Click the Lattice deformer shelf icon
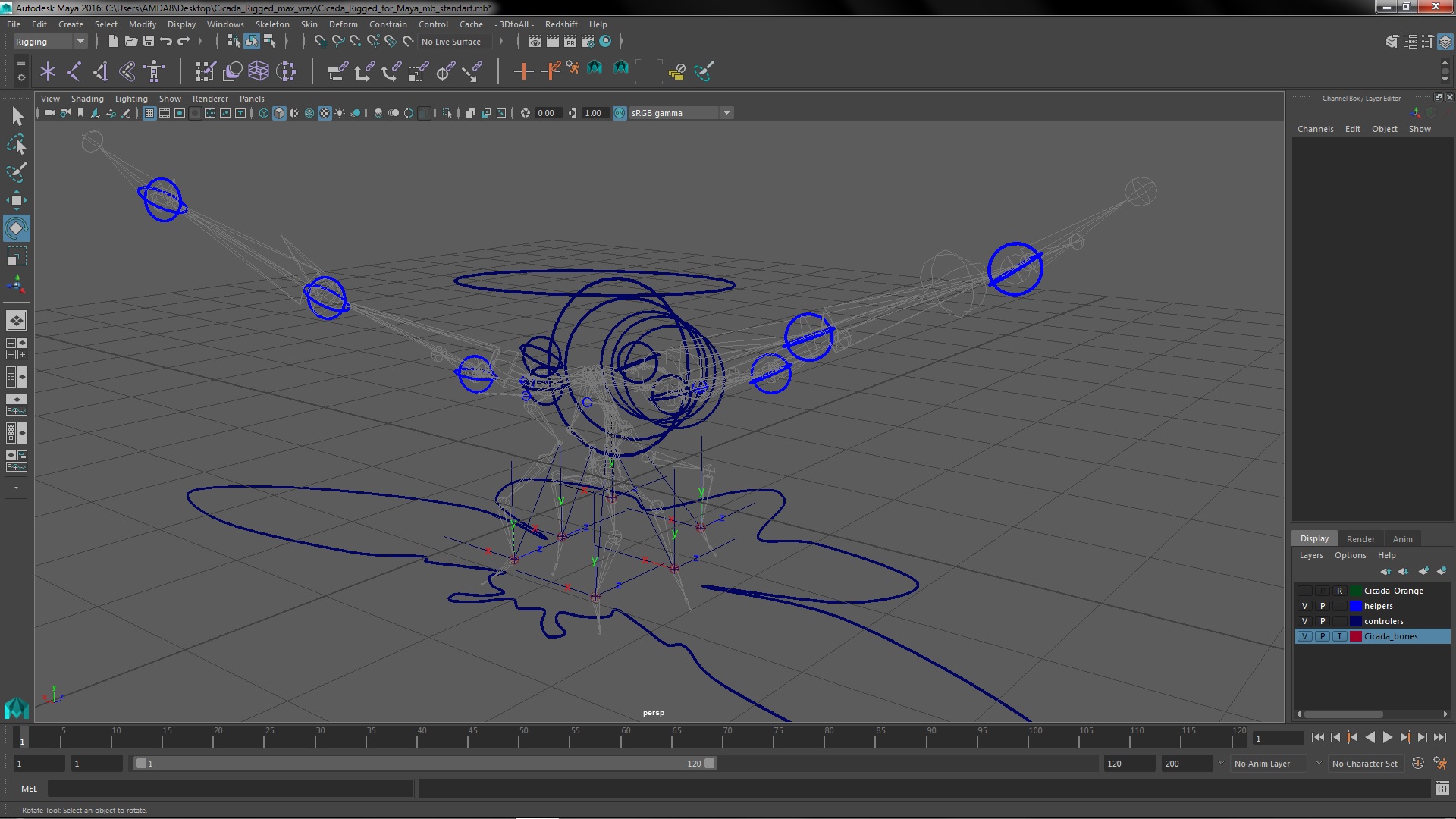1456x819 pixels. 259,71
